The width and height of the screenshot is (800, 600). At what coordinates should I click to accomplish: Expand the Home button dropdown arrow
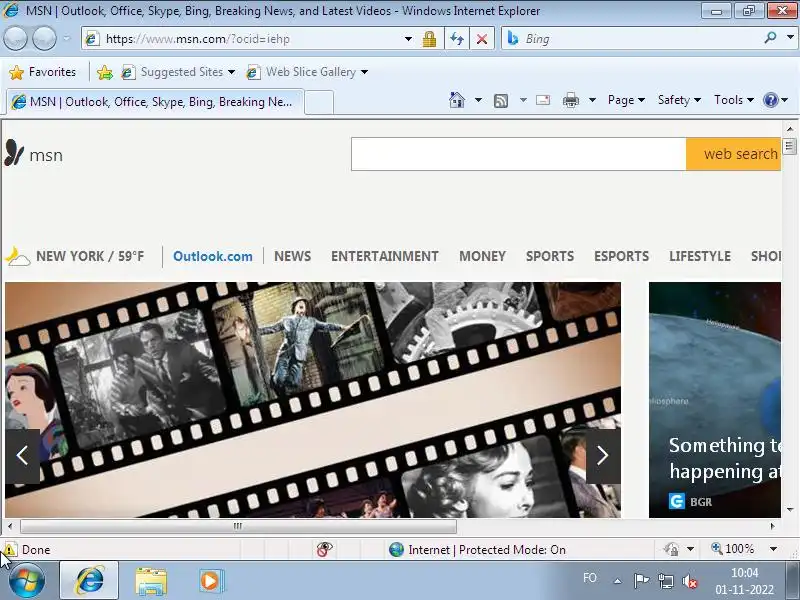478,100
